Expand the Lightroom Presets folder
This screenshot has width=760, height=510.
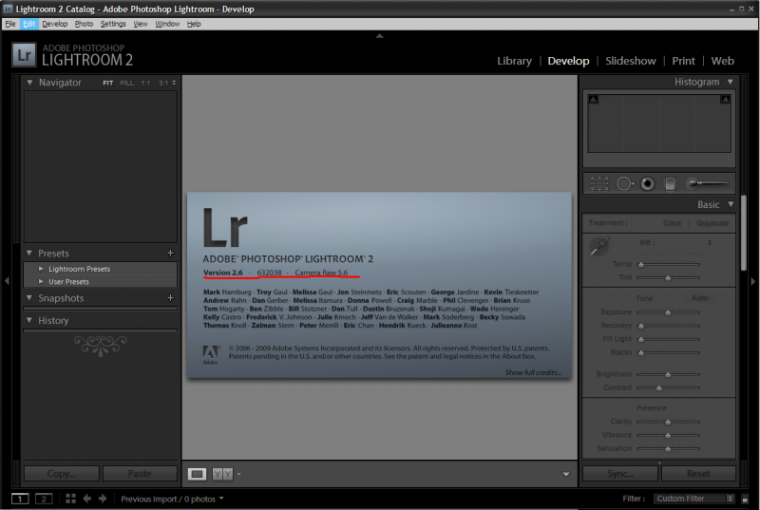(x=41, y=269)
